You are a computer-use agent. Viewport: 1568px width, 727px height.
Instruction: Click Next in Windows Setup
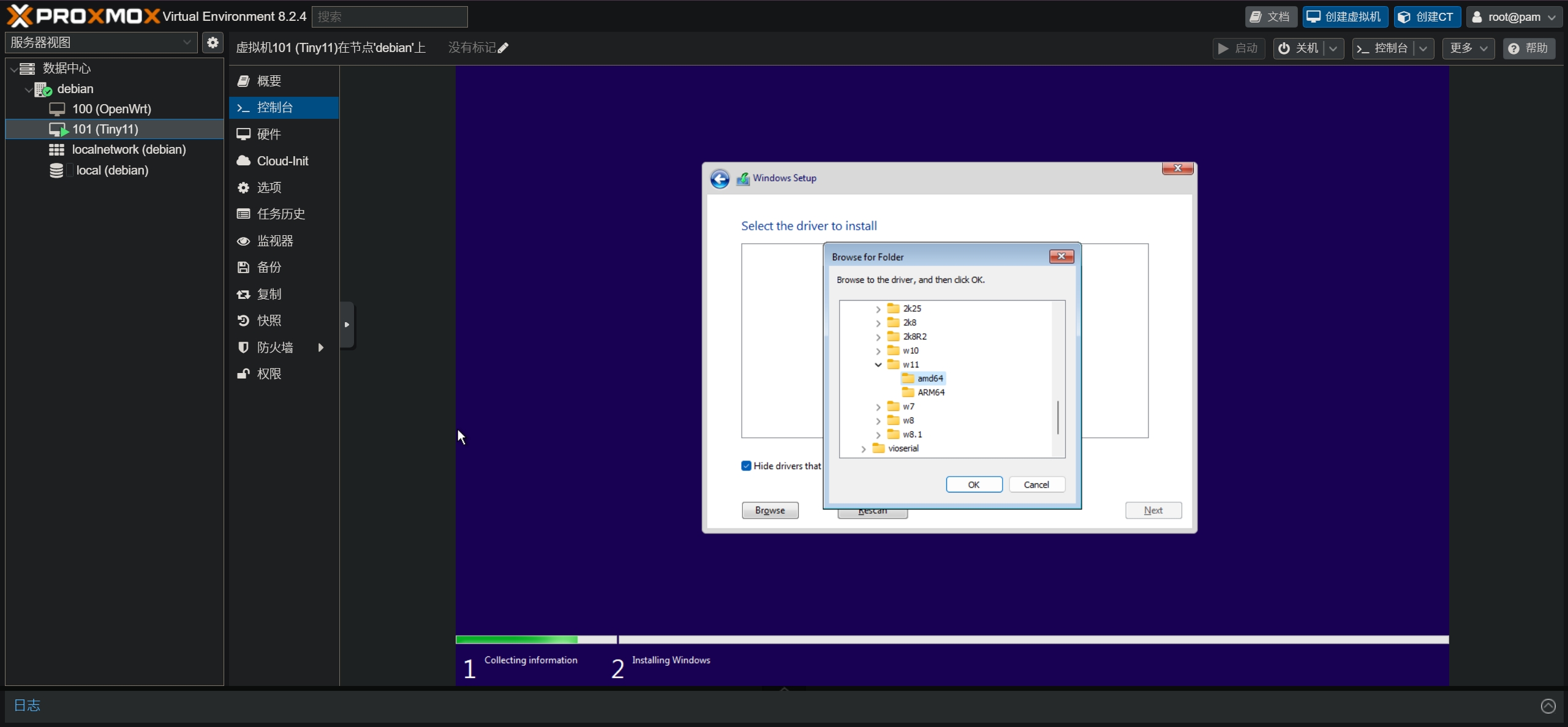tap(1153, 510)
